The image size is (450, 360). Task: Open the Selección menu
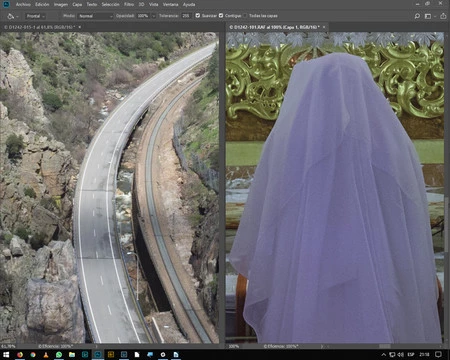coord(110,4)
